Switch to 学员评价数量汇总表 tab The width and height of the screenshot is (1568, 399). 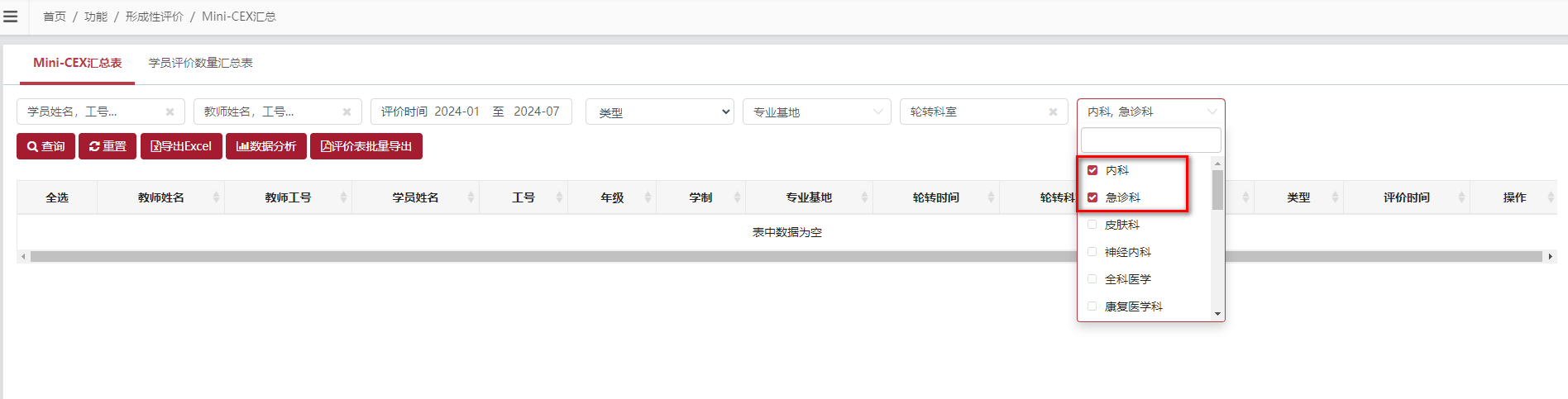[200, 63]
